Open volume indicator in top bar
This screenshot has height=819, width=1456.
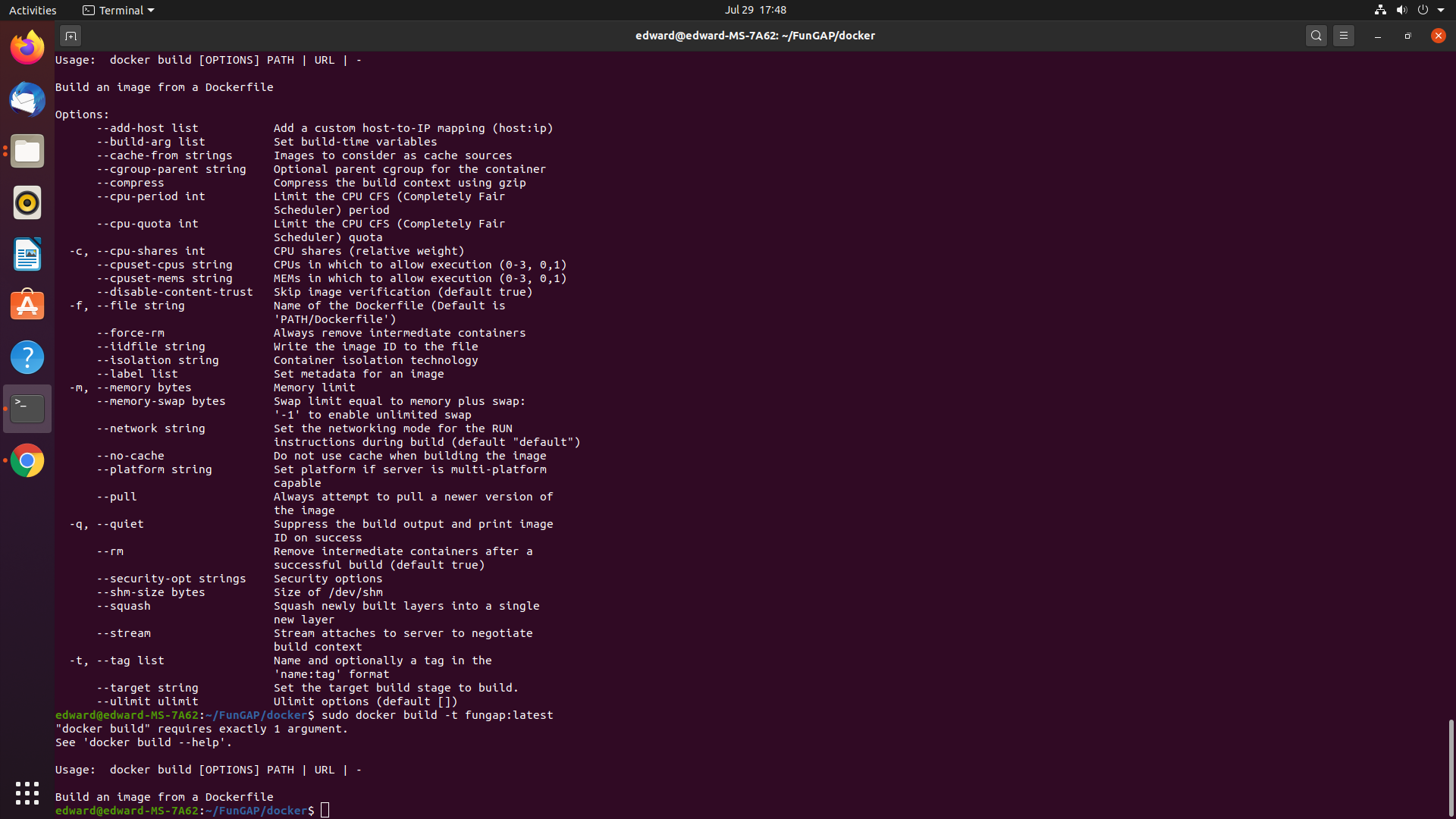tap(1401, 10)
